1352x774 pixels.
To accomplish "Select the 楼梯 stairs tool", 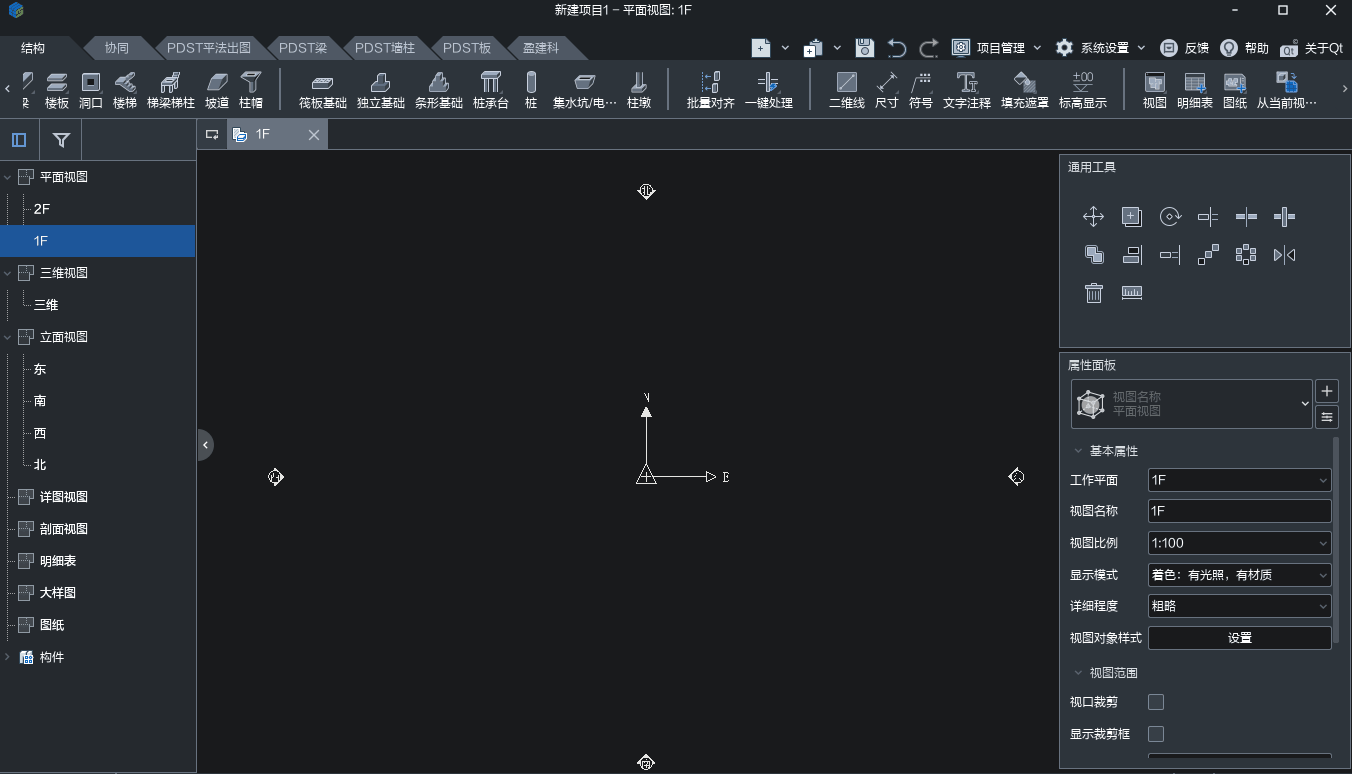I will click(125, 89).
